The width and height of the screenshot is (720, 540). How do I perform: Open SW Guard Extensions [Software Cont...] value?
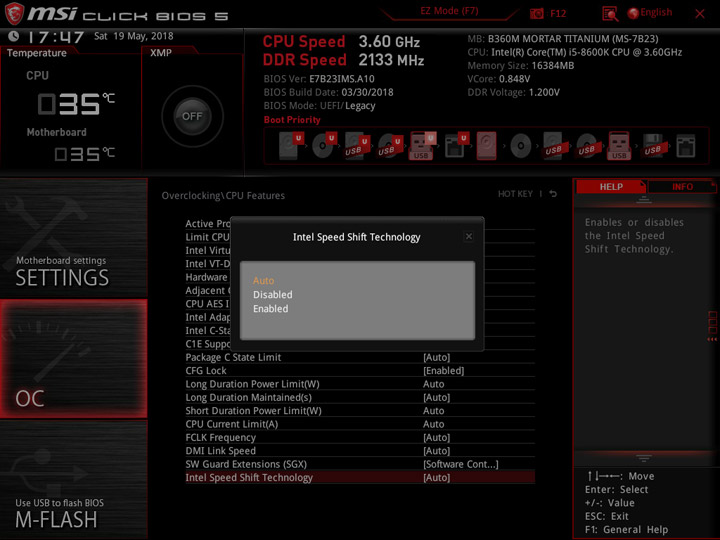click(x=461, y=464)
